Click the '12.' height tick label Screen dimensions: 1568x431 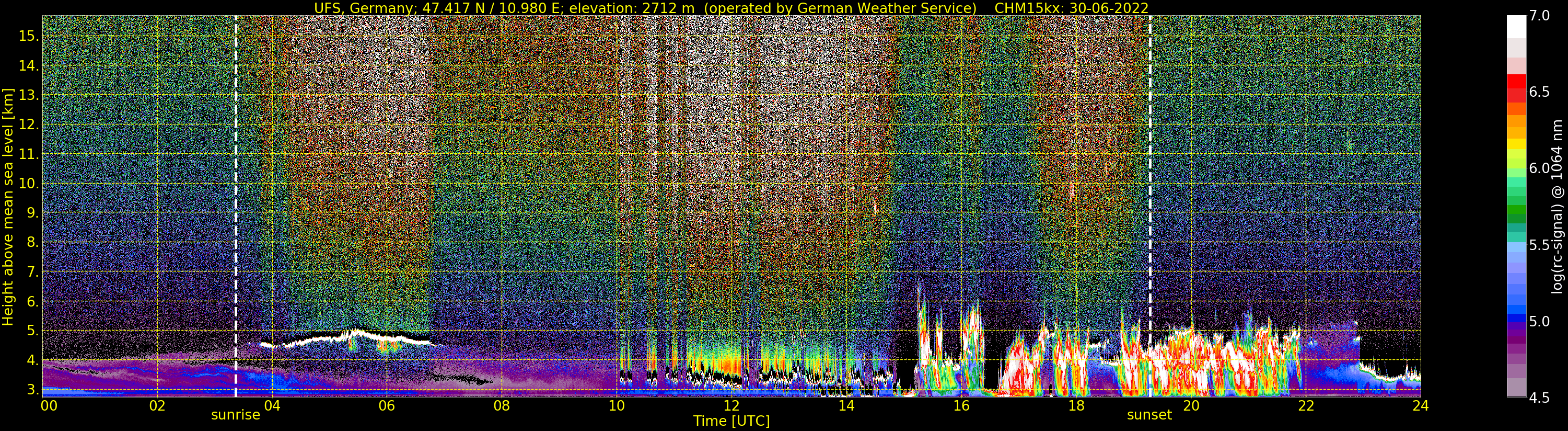[29, 124]
